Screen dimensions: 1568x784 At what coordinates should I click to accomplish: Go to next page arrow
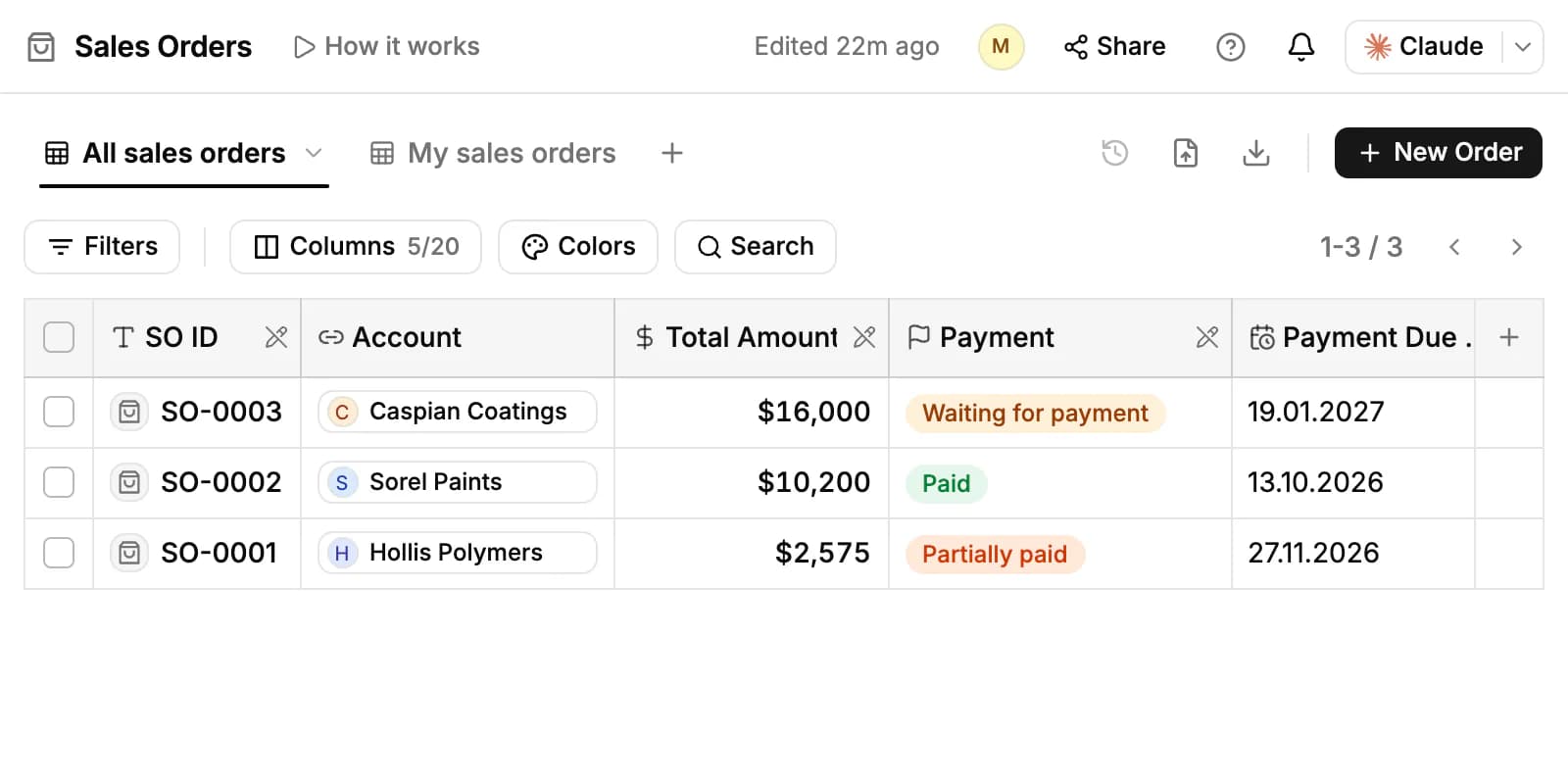click(1516, 247)
